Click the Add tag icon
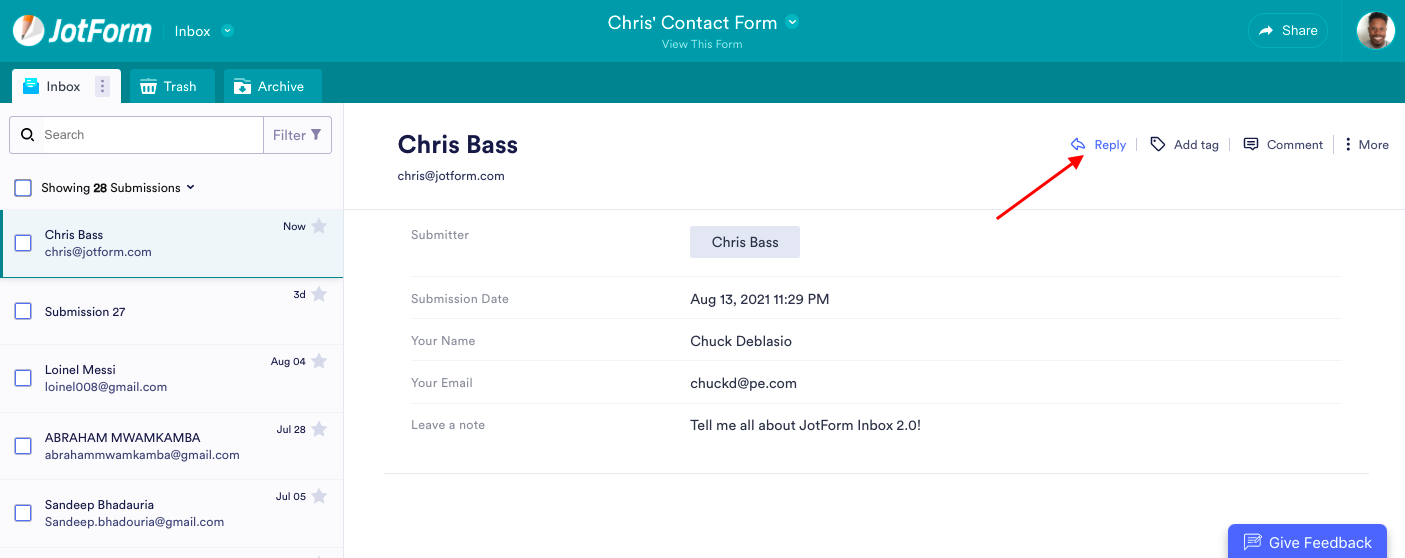The height and width of the screenshot is (558, 1405). tap(1158, 145)
